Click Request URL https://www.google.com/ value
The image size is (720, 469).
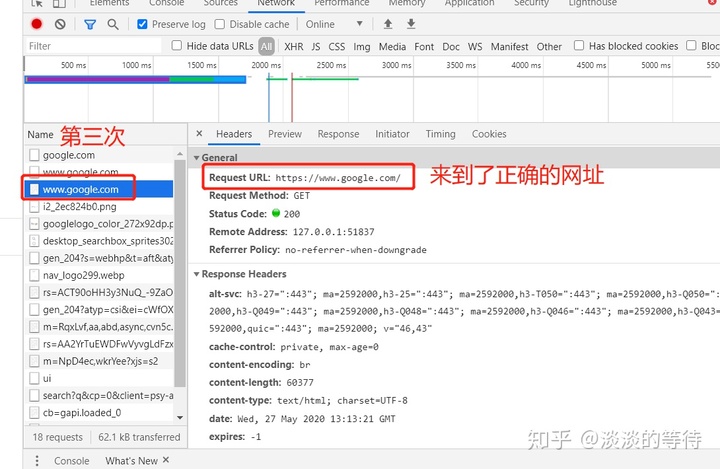(x=338, y=178)
